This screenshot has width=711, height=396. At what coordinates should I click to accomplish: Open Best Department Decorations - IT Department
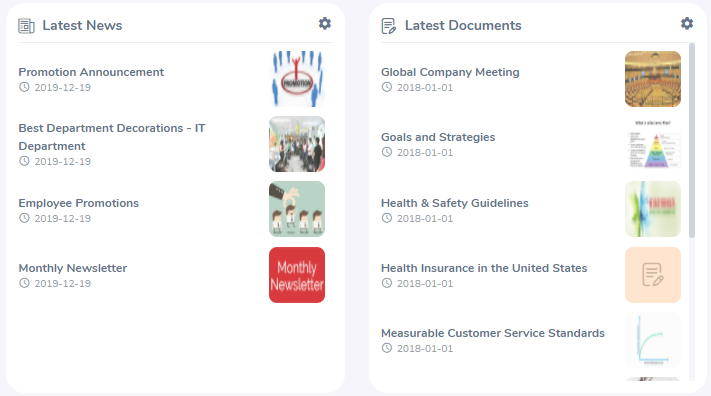pos(112,137)
